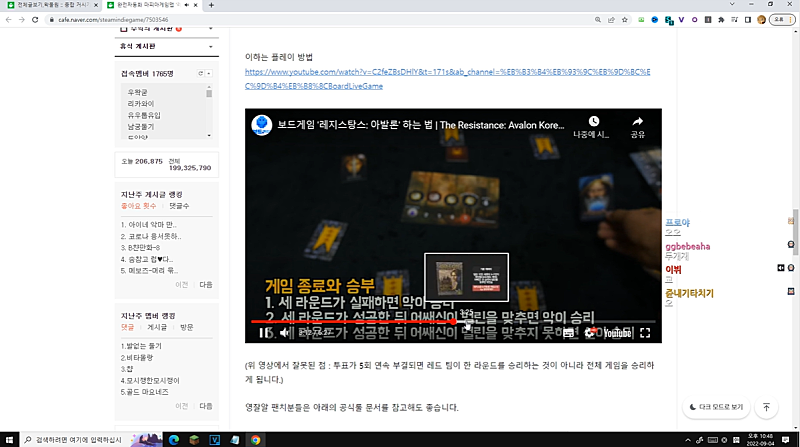Refresh the connected members list
Screen dimensions: 800x447
pos(201,73)
